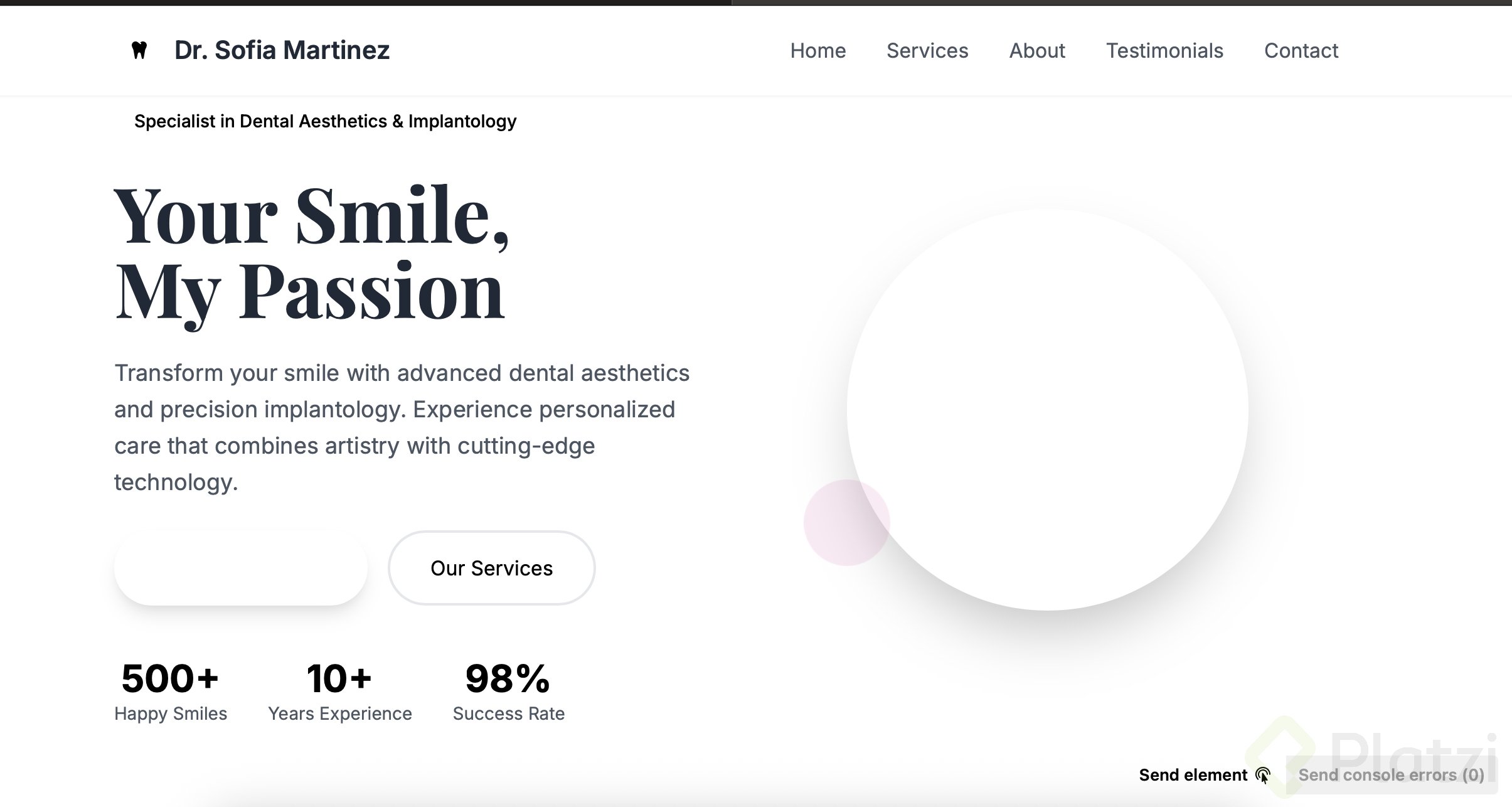Go to the Services nav item
This screenshot has height=807, width=1512.
point(927,51)
